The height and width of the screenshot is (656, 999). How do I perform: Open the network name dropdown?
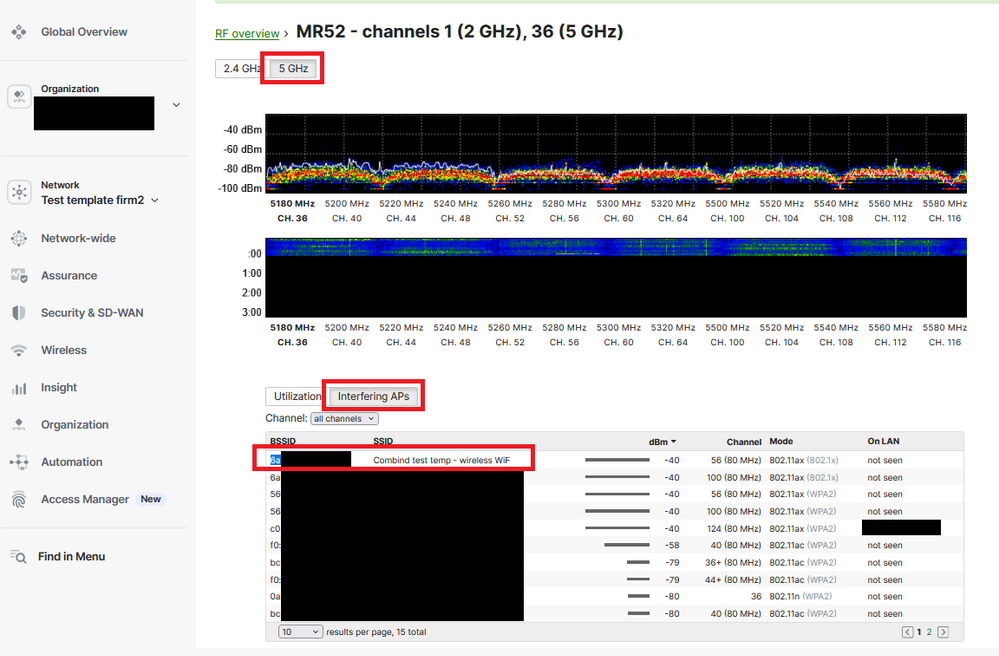pyautogui.click(x=154, y=200)
